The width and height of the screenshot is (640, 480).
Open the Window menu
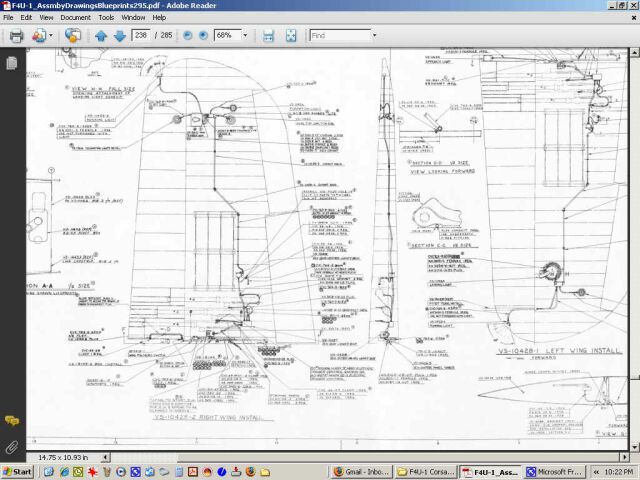[x=133, y=18]
